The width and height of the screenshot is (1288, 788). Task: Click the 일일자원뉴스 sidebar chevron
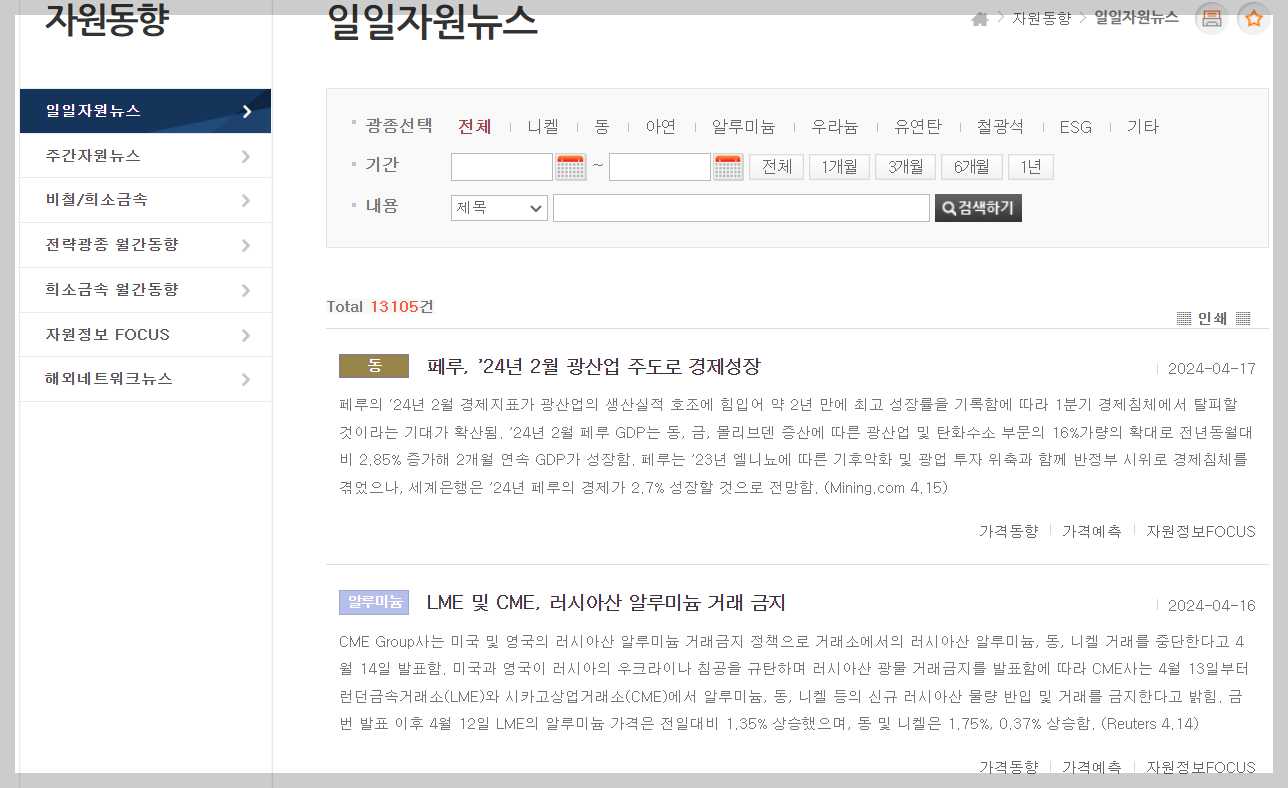coord(246,111)
